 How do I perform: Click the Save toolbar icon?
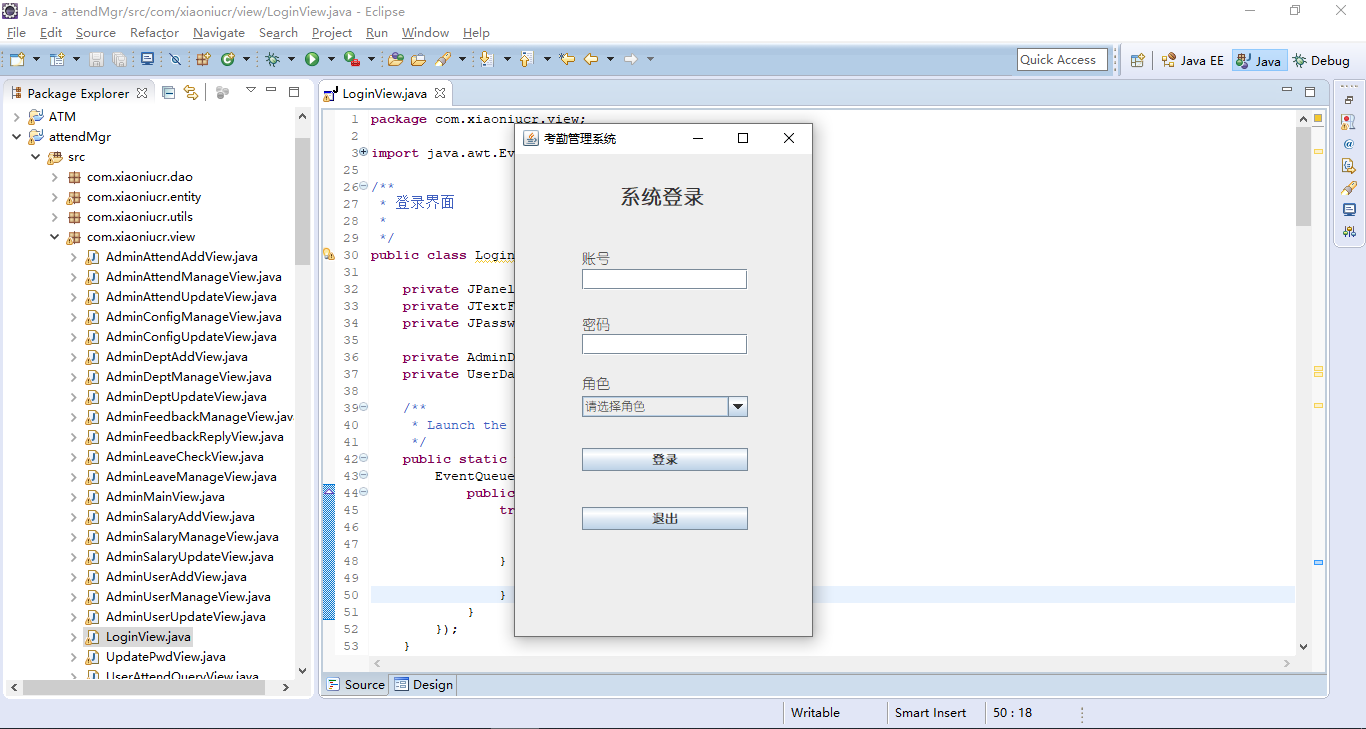point(96,59)
